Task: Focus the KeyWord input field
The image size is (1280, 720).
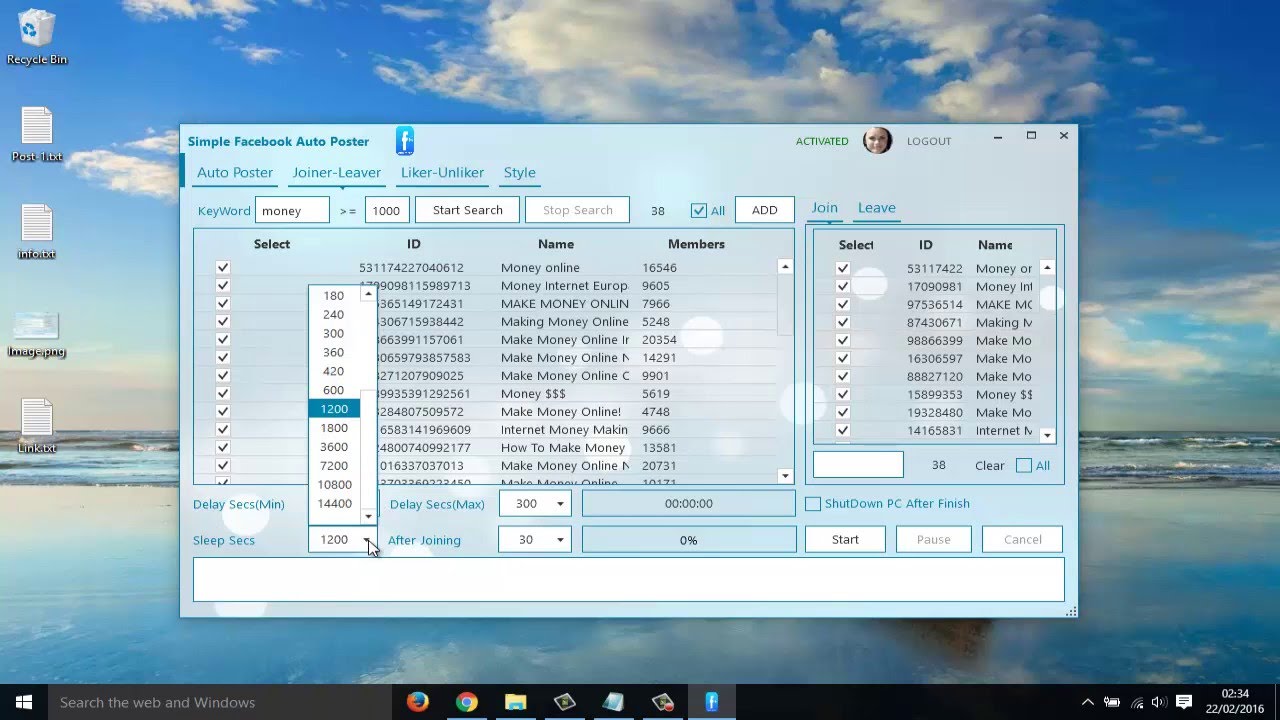Action: click(x=292, y=210)
